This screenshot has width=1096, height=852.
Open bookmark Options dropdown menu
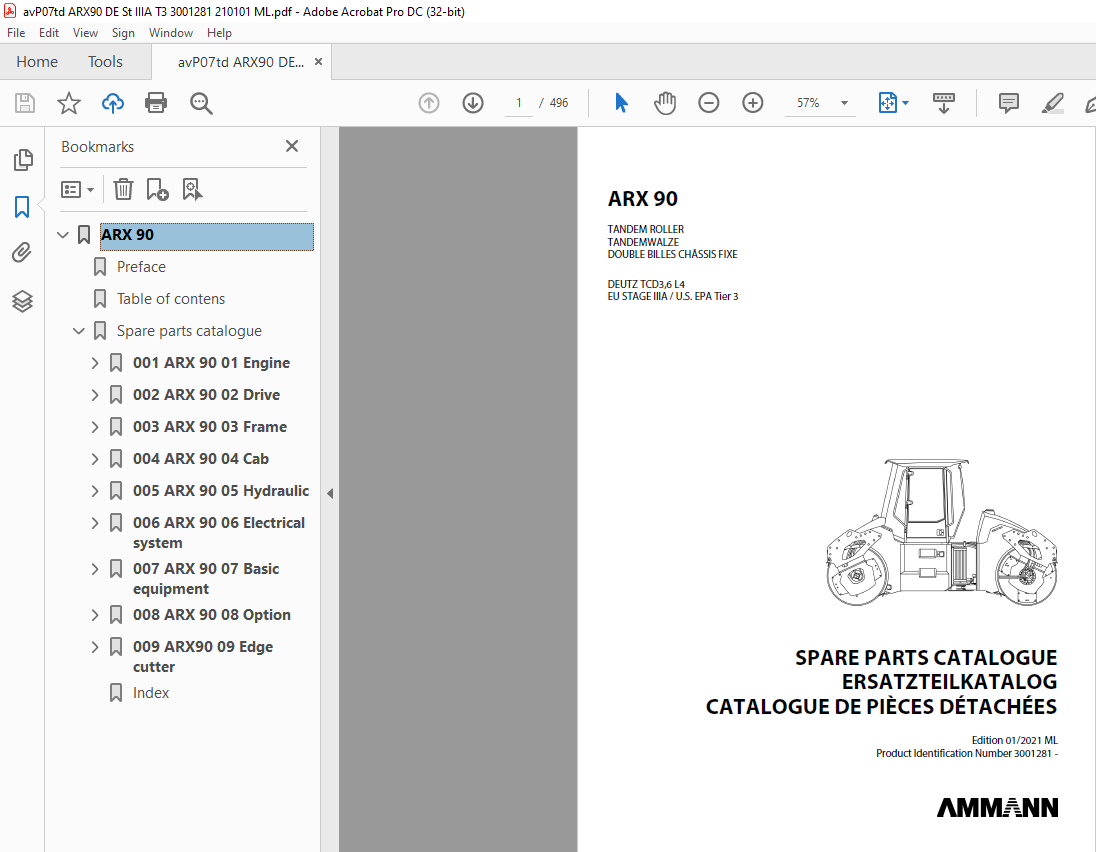click(x=77, y=189)
